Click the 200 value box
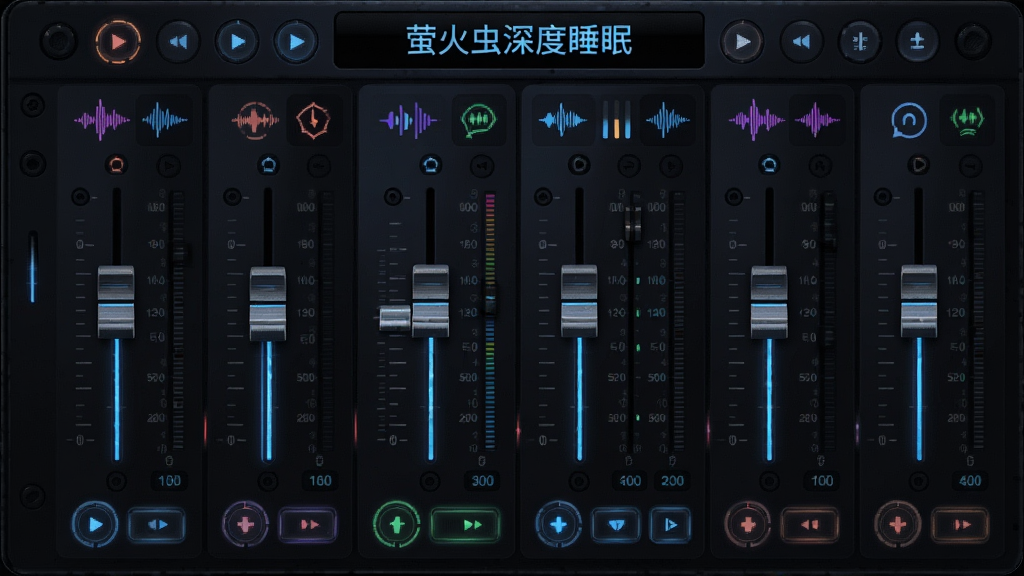This screenshot has width=1024, height=576. [672, 481]
